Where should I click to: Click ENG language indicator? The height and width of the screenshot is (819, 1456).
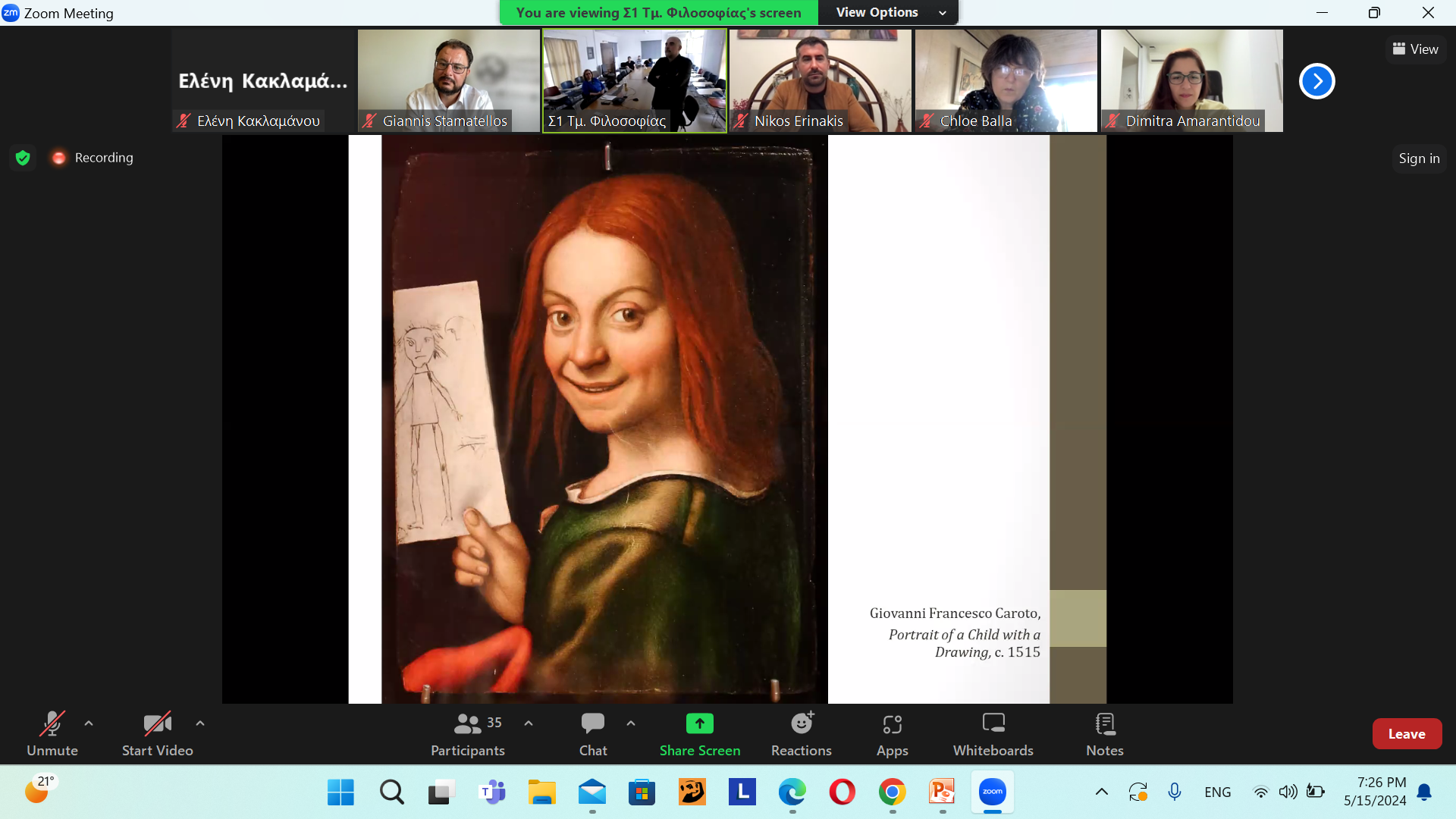[x=1217, y=792]
